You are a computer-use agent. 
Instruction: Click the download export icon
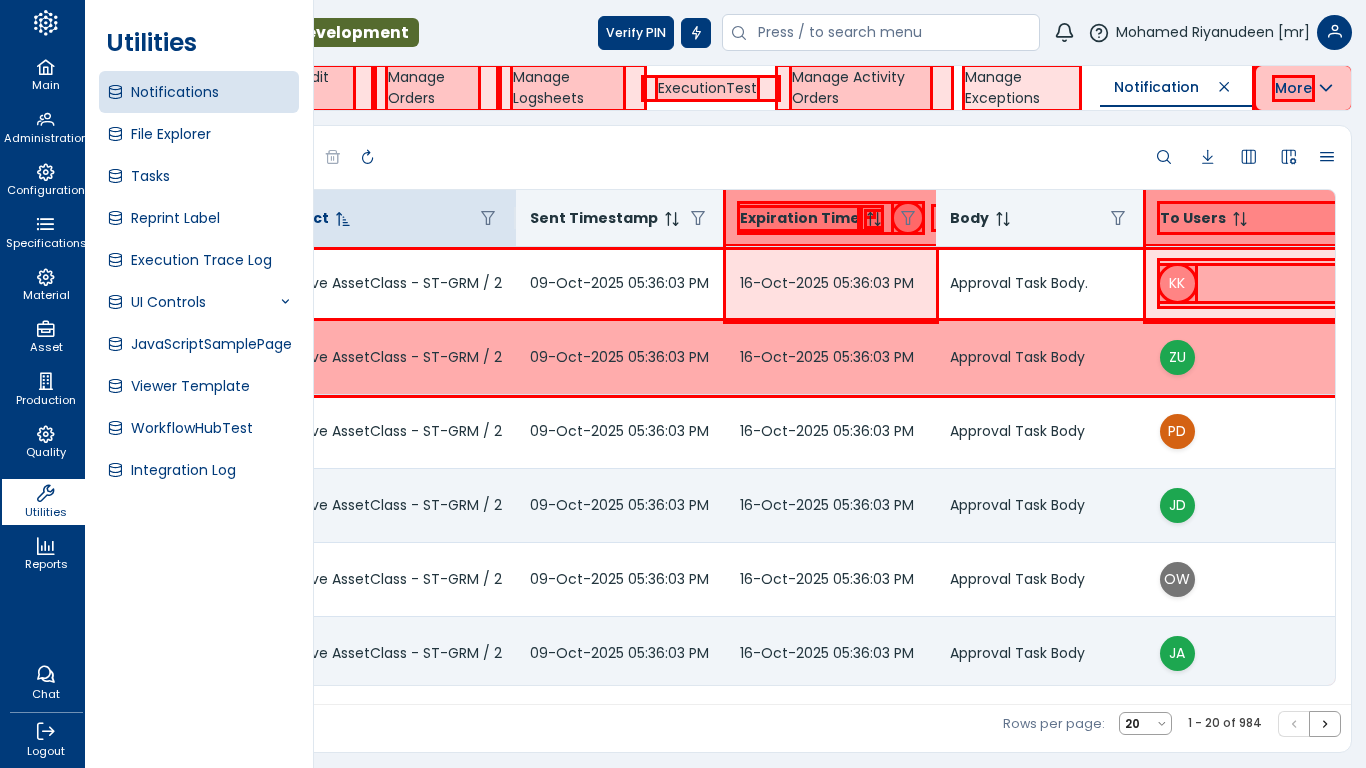1207,157
